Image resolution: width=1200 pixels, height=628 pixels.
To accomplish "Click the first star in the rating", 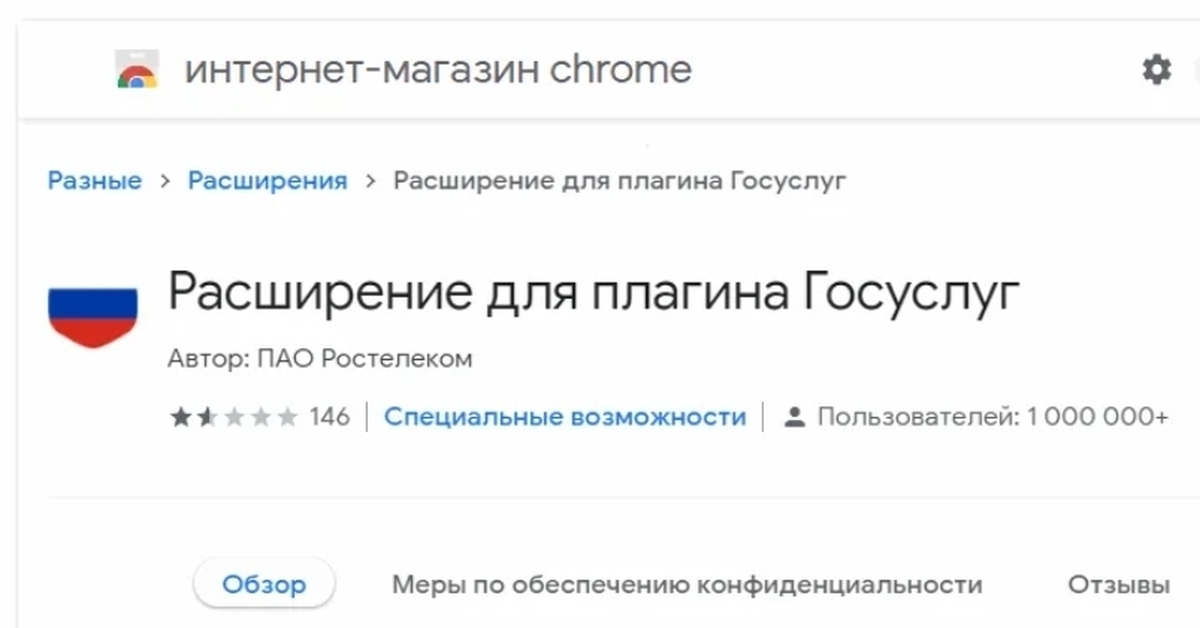I will coord(181,417).
